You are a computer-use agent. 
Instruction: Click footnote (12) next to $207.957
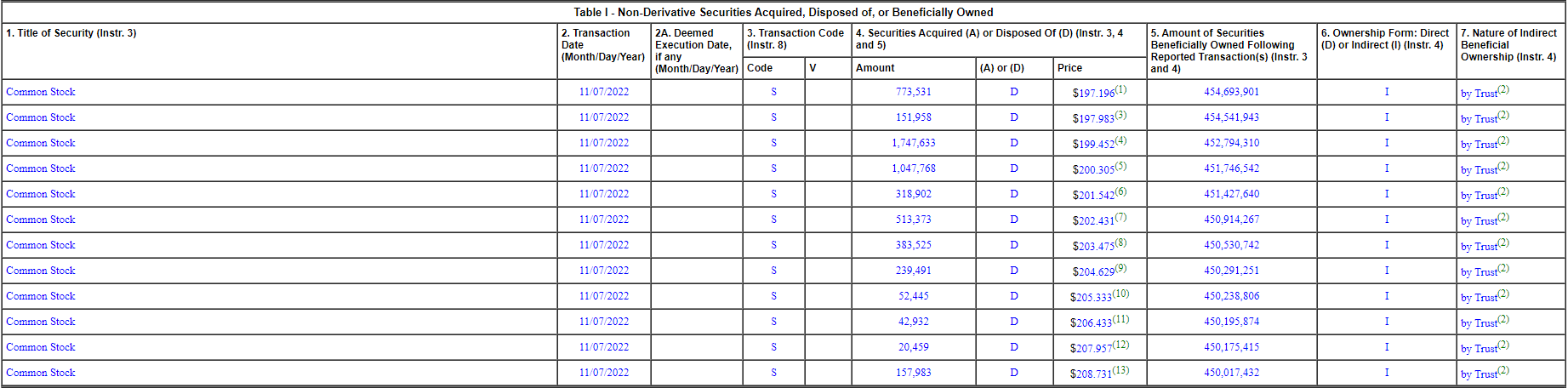pyautogui.click(x=1120, y=345)
